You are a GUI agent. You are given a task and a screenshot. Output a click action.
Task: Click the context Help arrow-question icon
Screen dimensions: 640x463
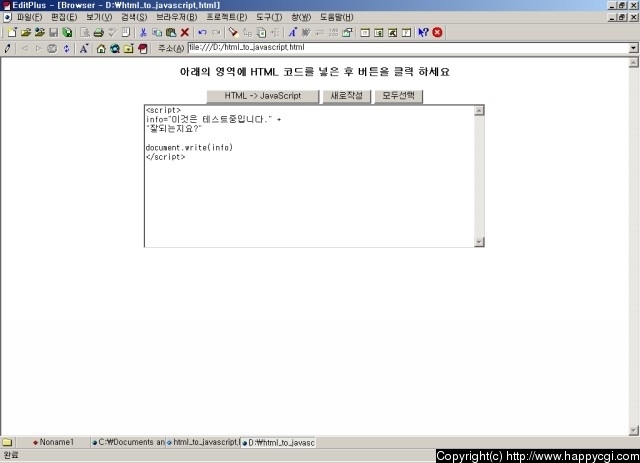[423, 32]
